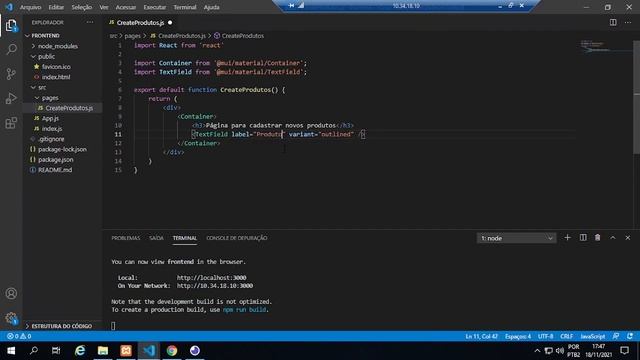
Task: Click the 'Ln 11, Col 47' status entry
Action: click(482, 336)
